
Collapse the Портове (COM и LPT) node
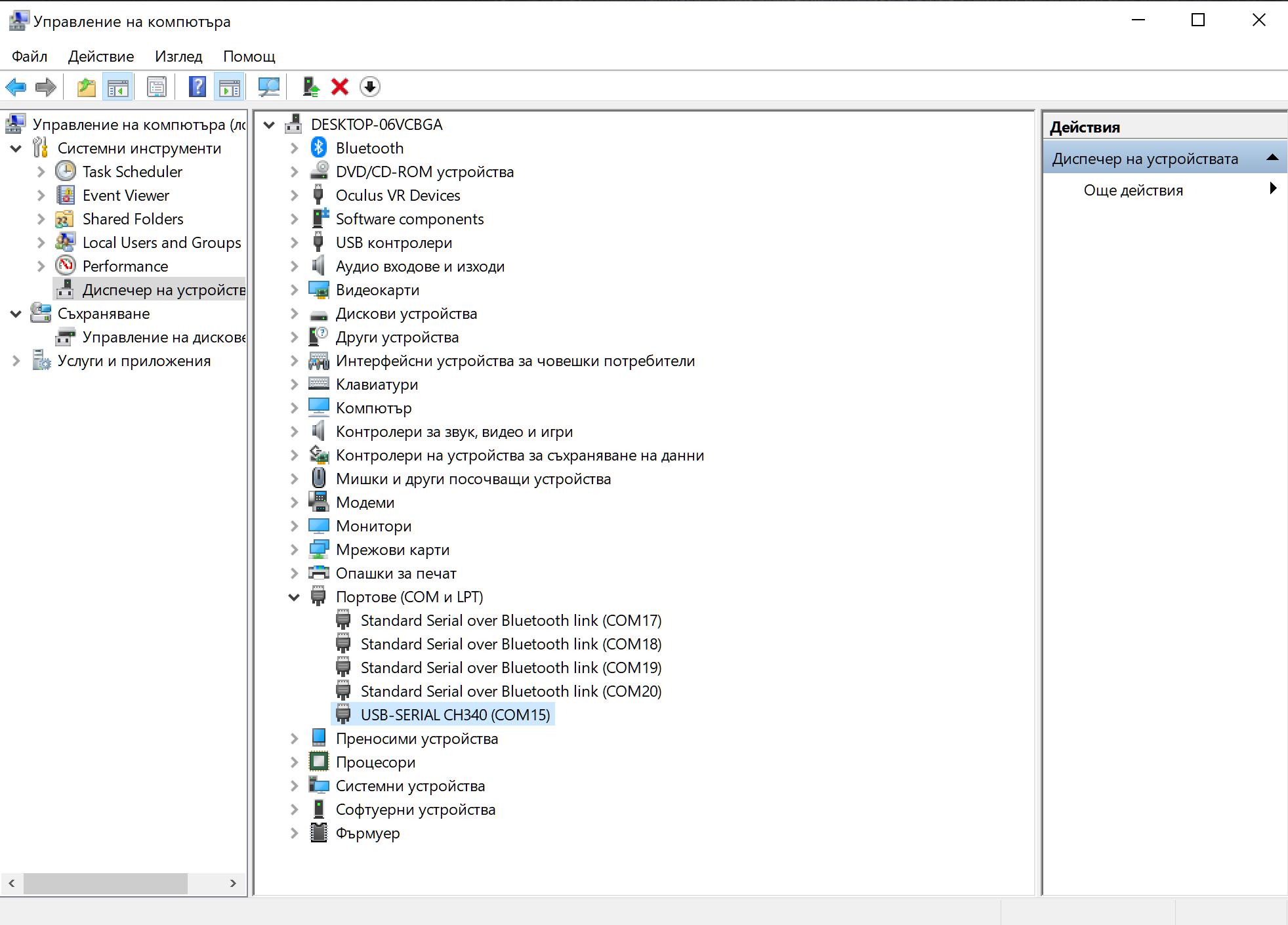point(294,597)
